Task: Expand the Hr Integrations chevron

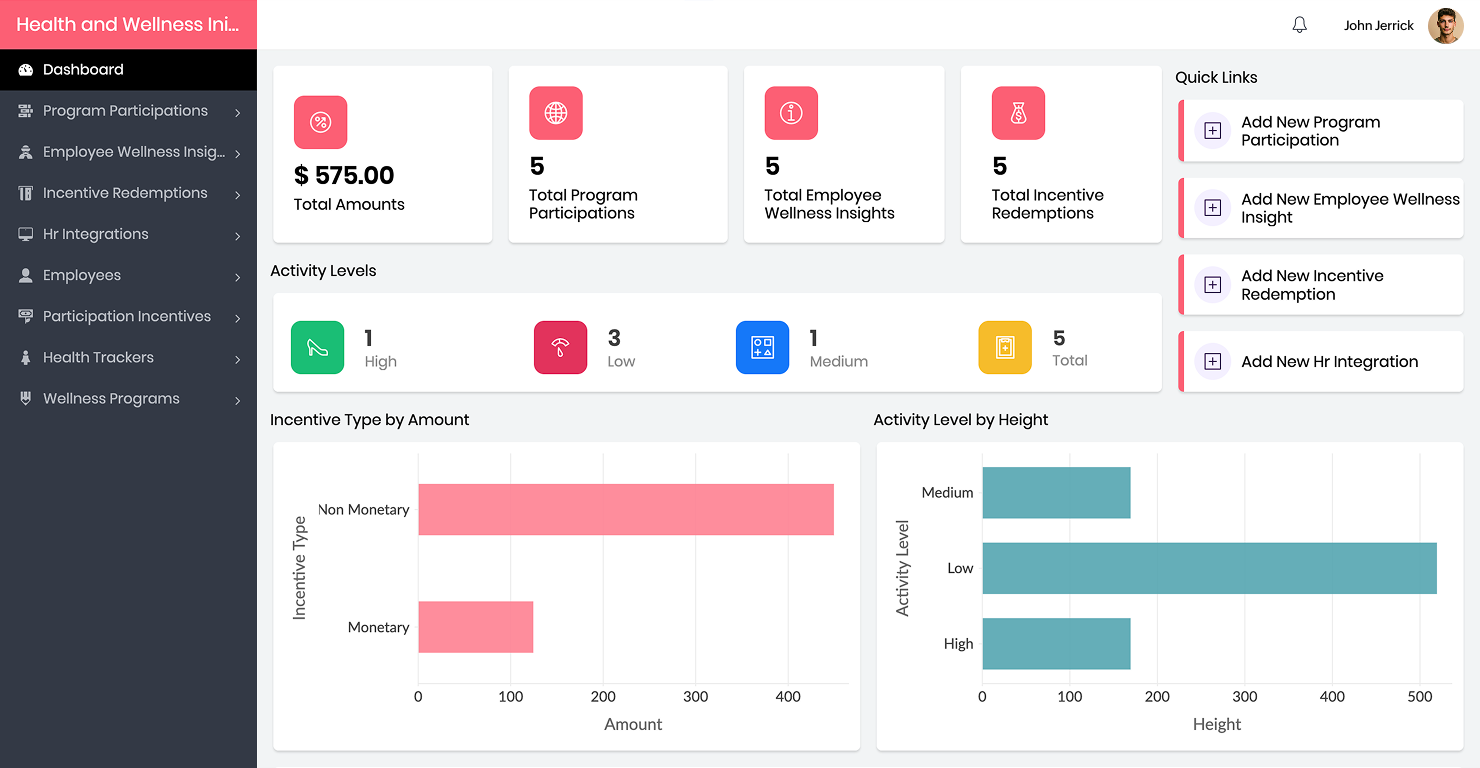Action: [237, 236]
